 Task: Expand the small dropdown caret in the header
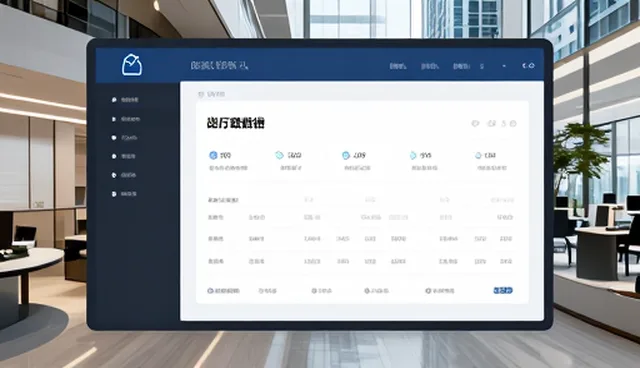point(504,66)
